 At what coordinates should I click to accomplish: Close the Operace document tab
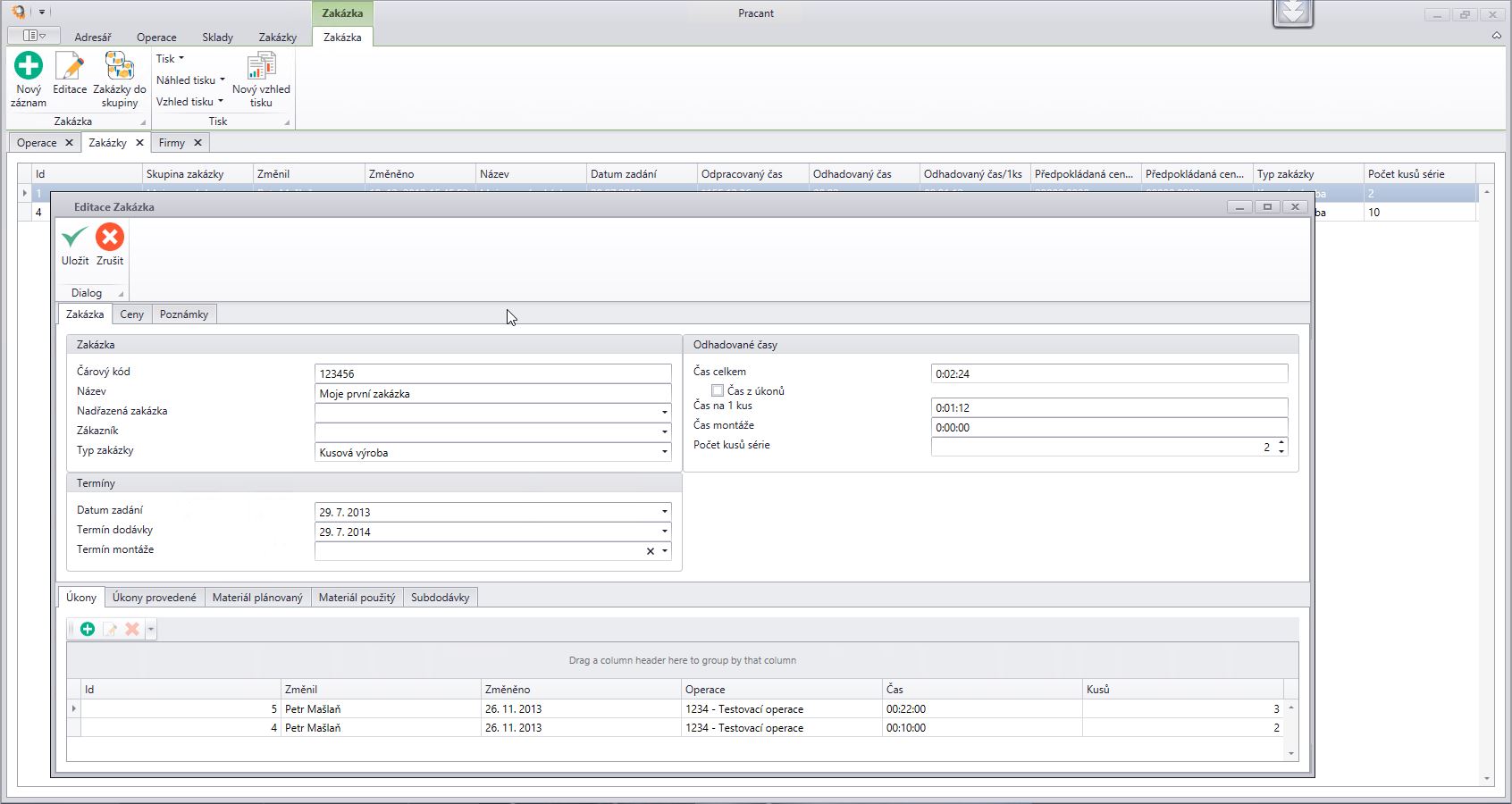click(69, 143)
